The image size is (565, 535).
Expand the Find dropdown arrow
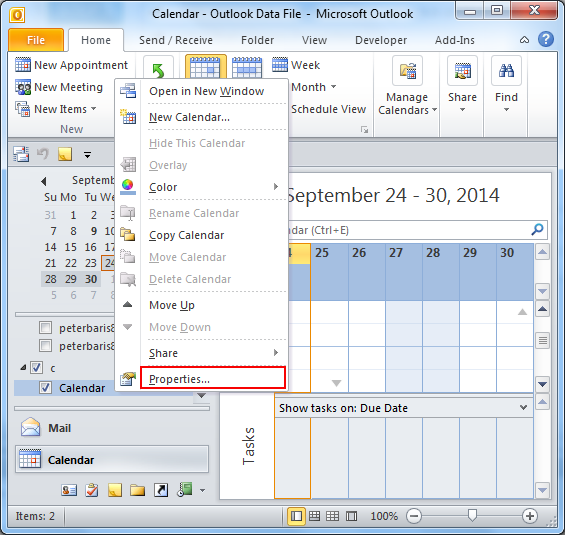(506, 109)
